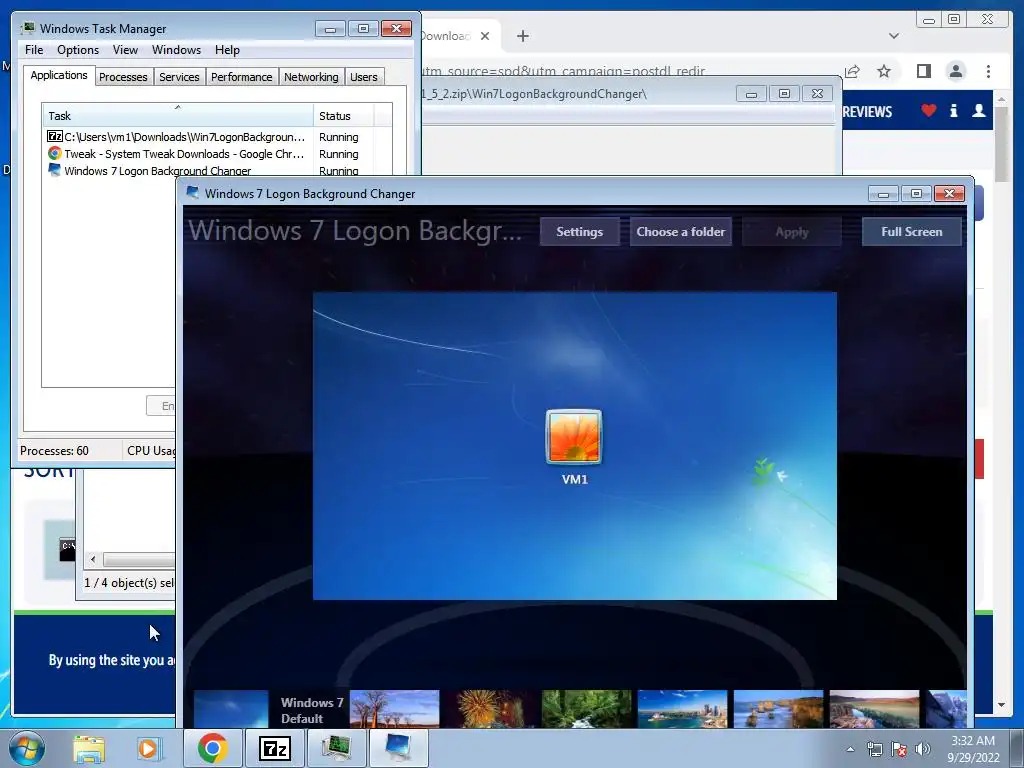Open the Windows Start menu
The height and width of the screenshot is (768, 1024).
pos(27,748)
